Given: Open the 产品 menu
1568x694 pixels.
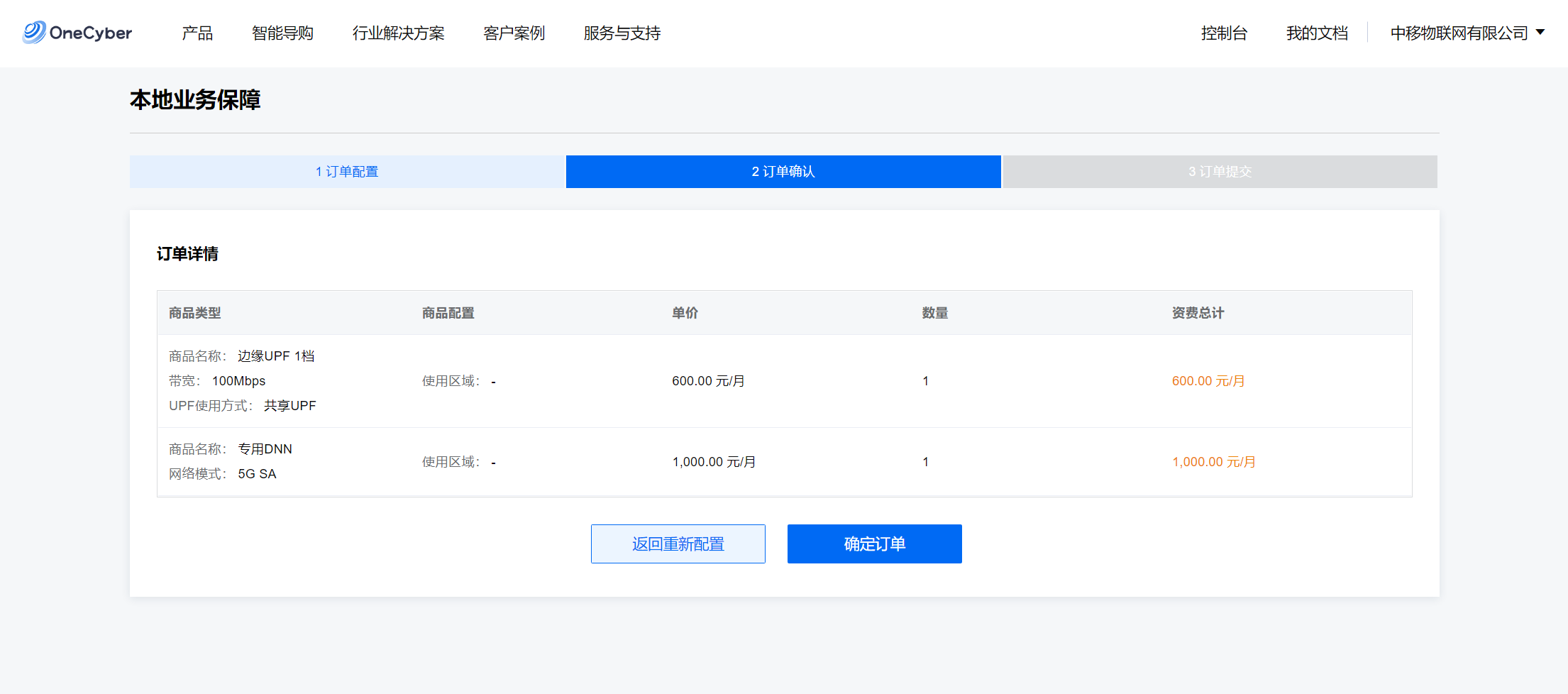Looking at the screenshot, I should tap(197, 33).
